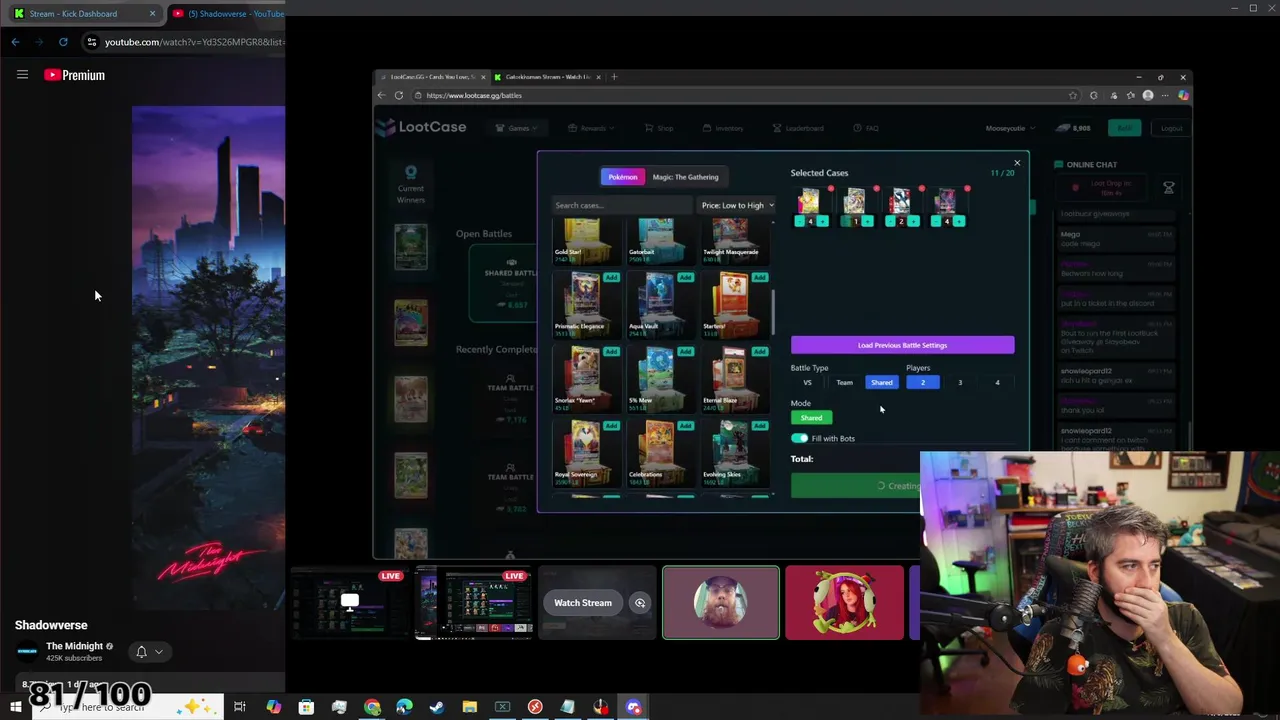
Task: Switch to the Pokémon tab
Action: point(622,177)
